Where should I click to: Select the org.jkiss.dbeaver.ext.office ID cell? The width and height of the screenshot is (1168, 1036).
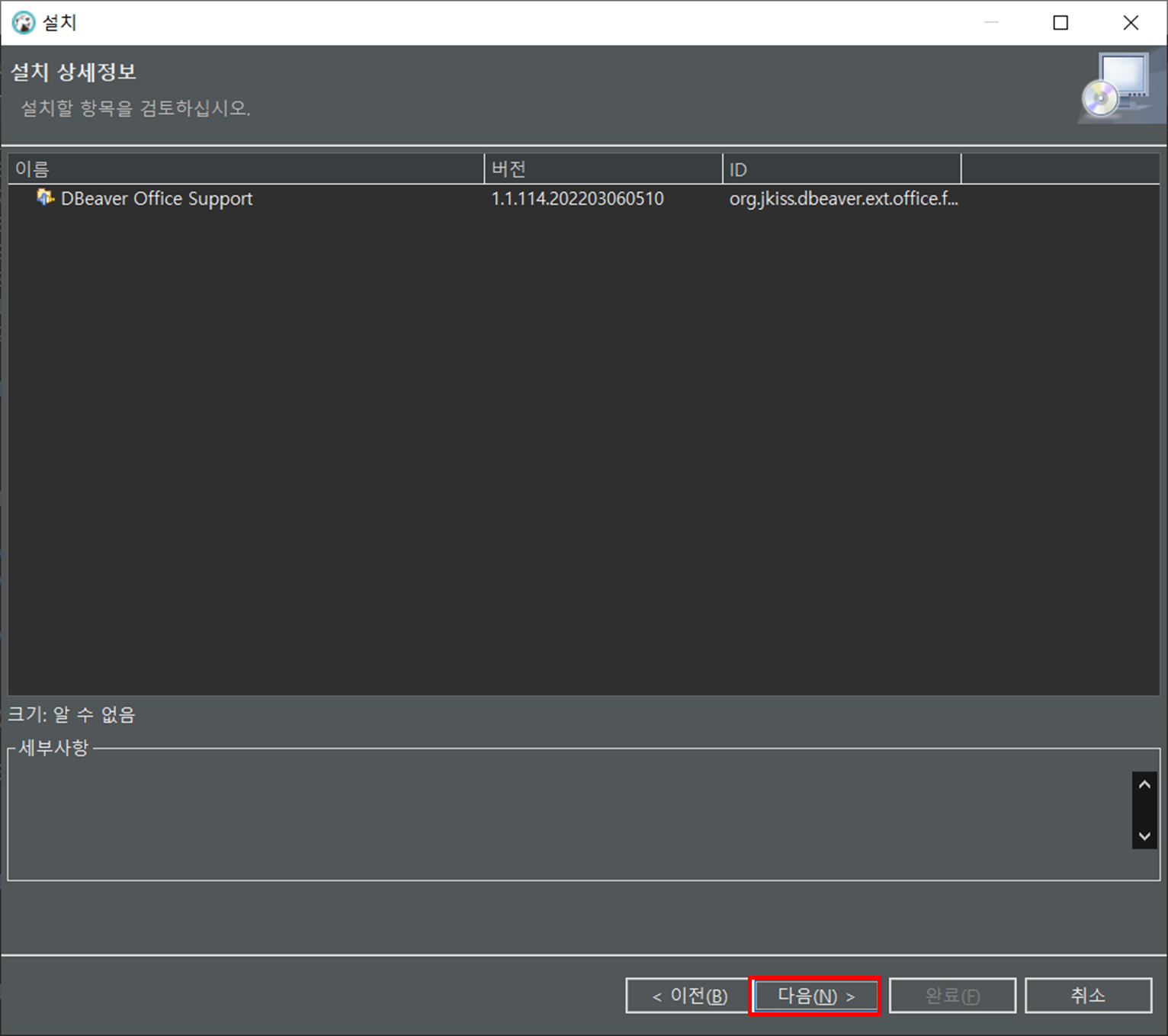(843, 199)
